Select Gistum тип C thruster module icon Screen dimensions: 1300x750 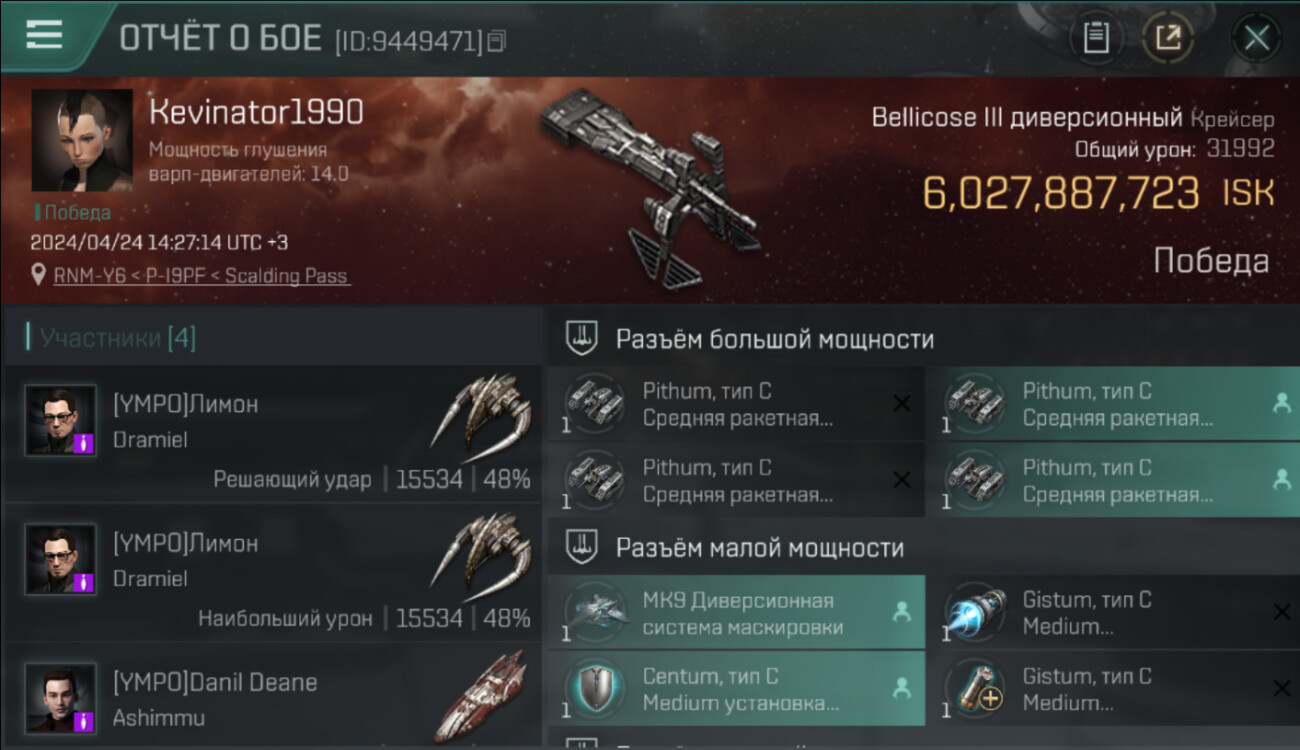coord(973,612)
